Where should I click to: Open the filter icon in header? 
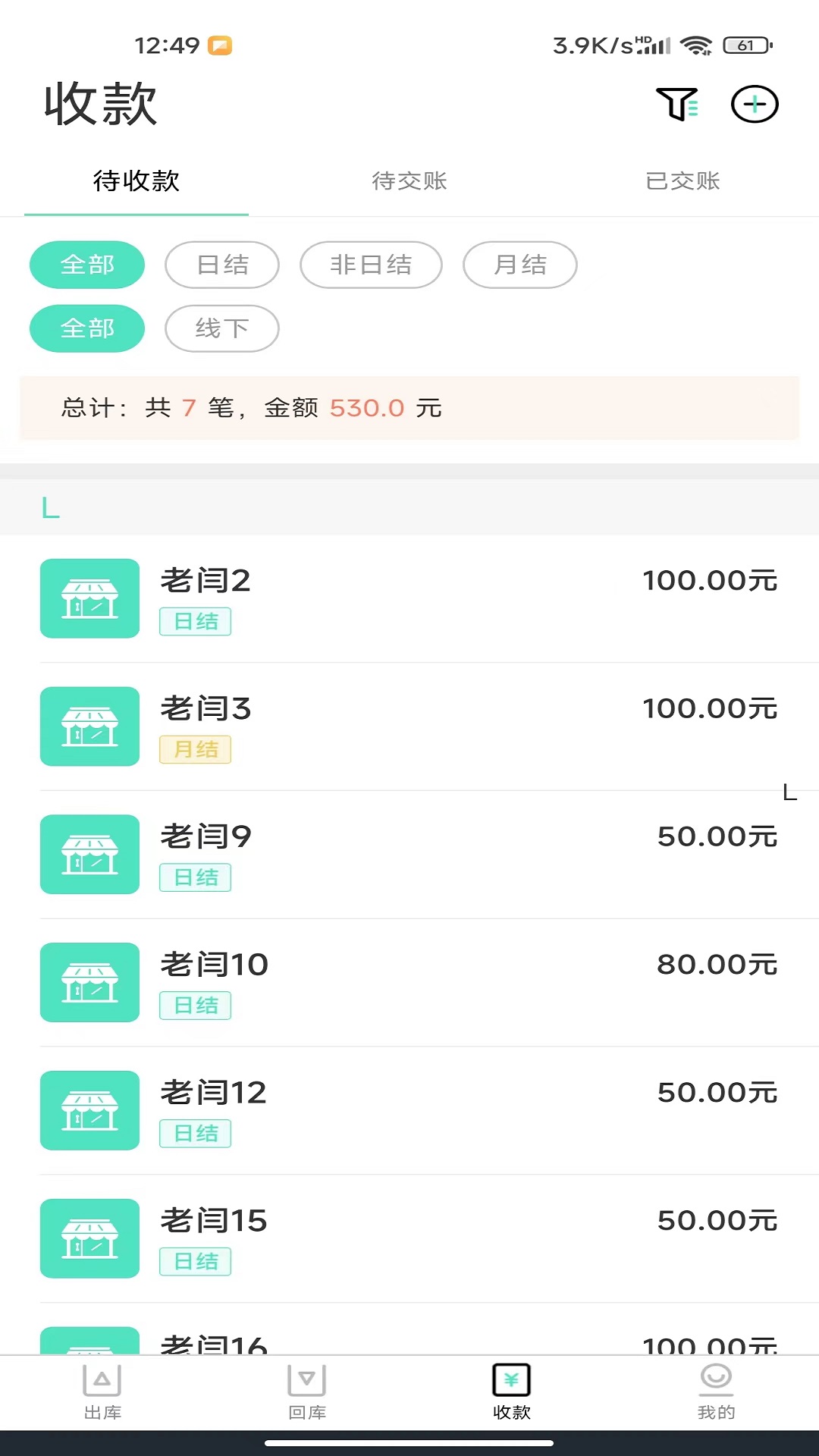coord(677,104)
